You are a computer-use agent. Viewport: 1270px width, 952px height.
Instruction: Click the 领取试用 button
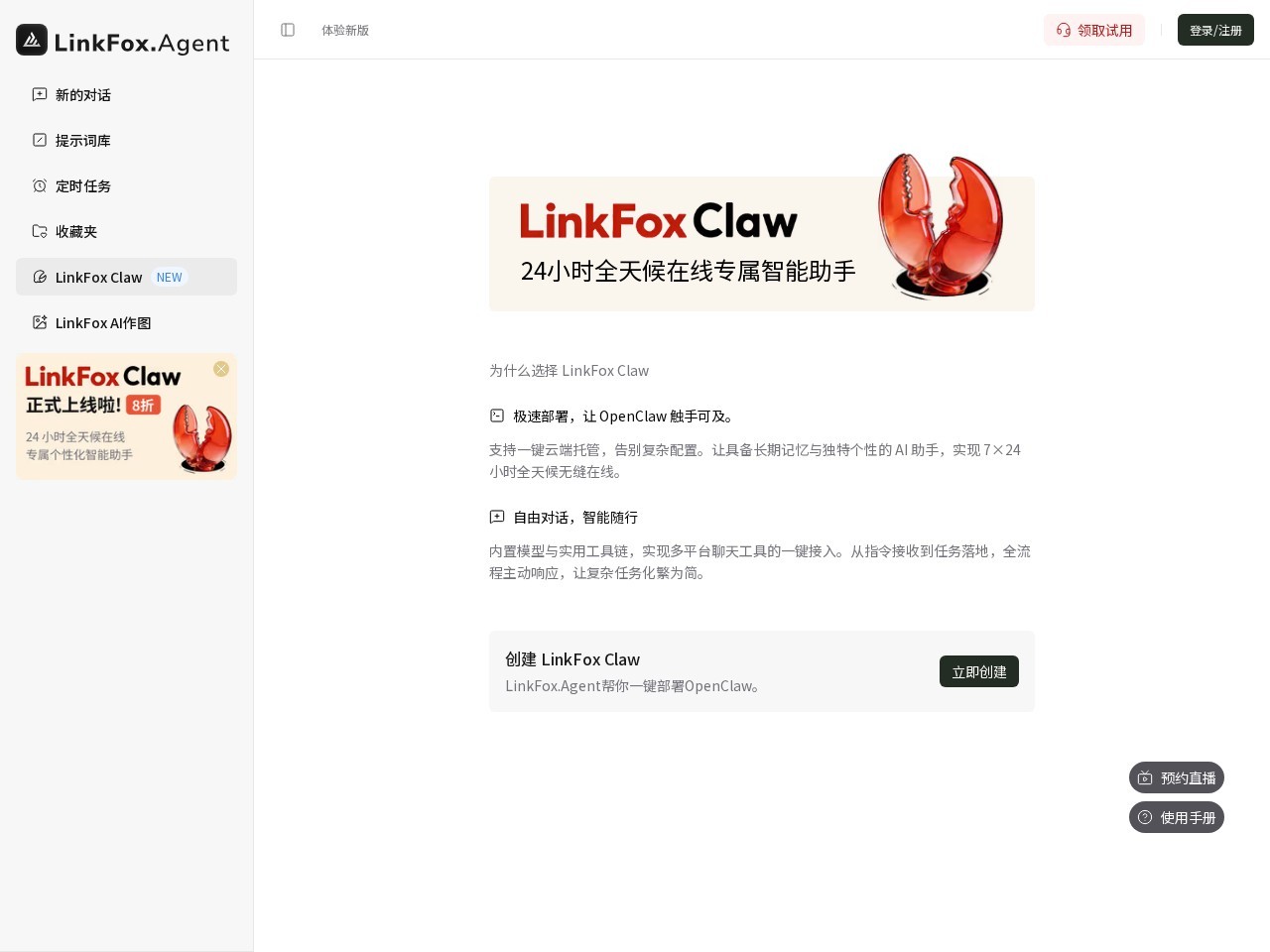1094,30
